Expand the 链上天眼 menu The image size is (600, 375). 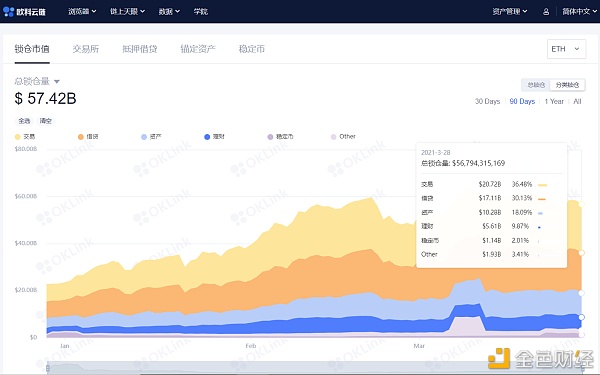[x=127, y=12]
